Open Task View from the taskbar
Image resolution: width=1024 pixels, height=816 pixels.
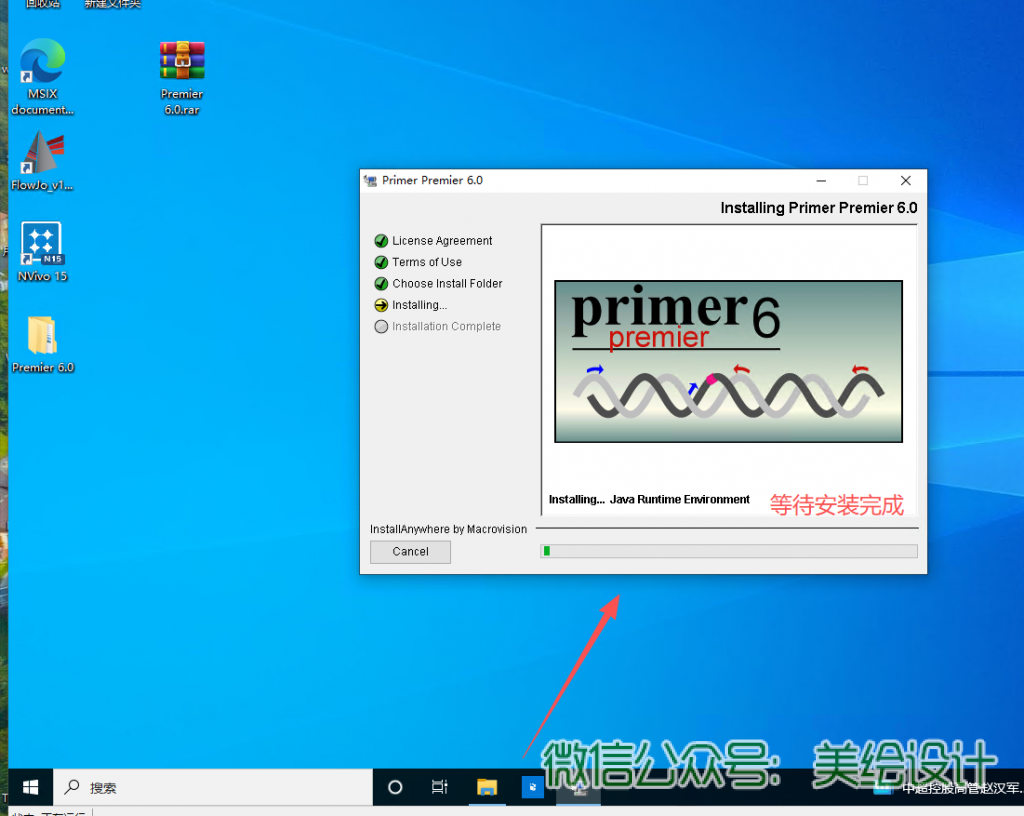click(x=439, y=787)
